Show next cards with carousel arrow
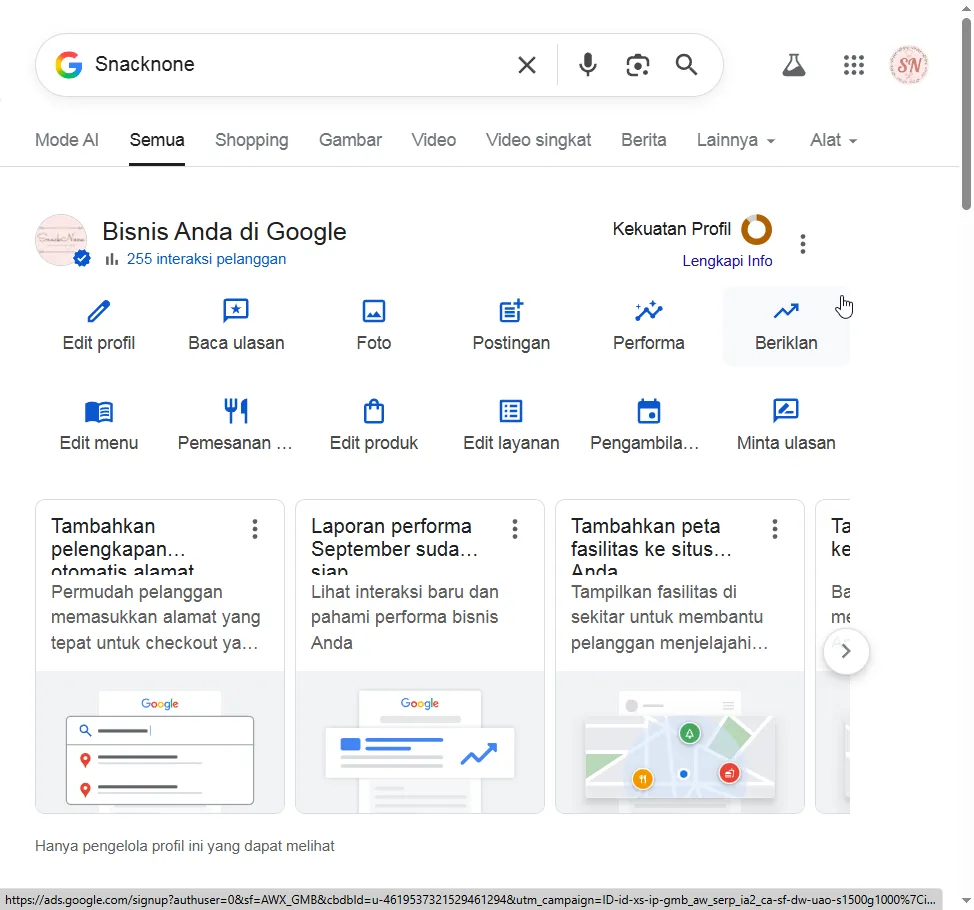The height and width of the screenshot is (910, 974). pyautogui.click(x=846, y=652)
